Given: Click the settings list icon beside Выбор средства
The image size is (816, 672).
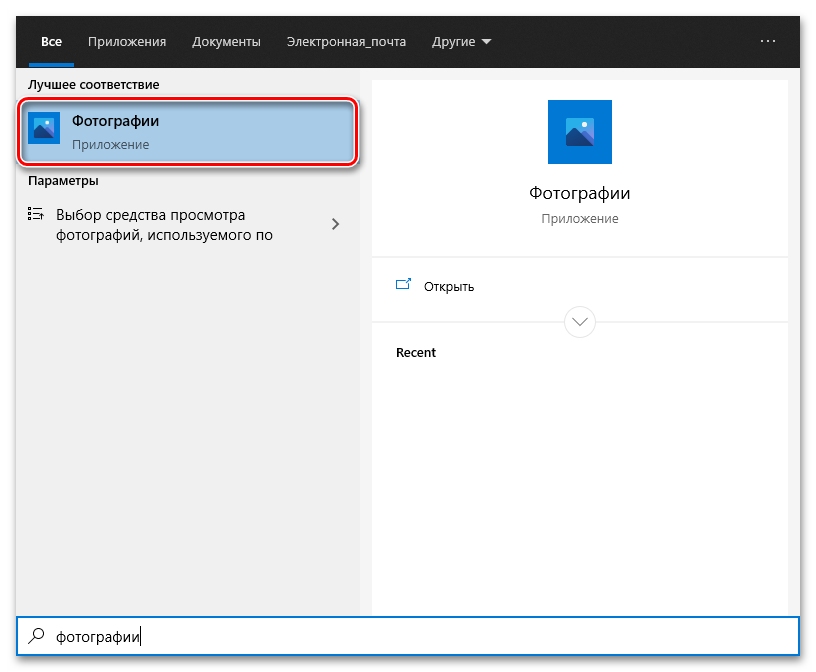Looking at the screenshot, I should (x=36, y=214).
